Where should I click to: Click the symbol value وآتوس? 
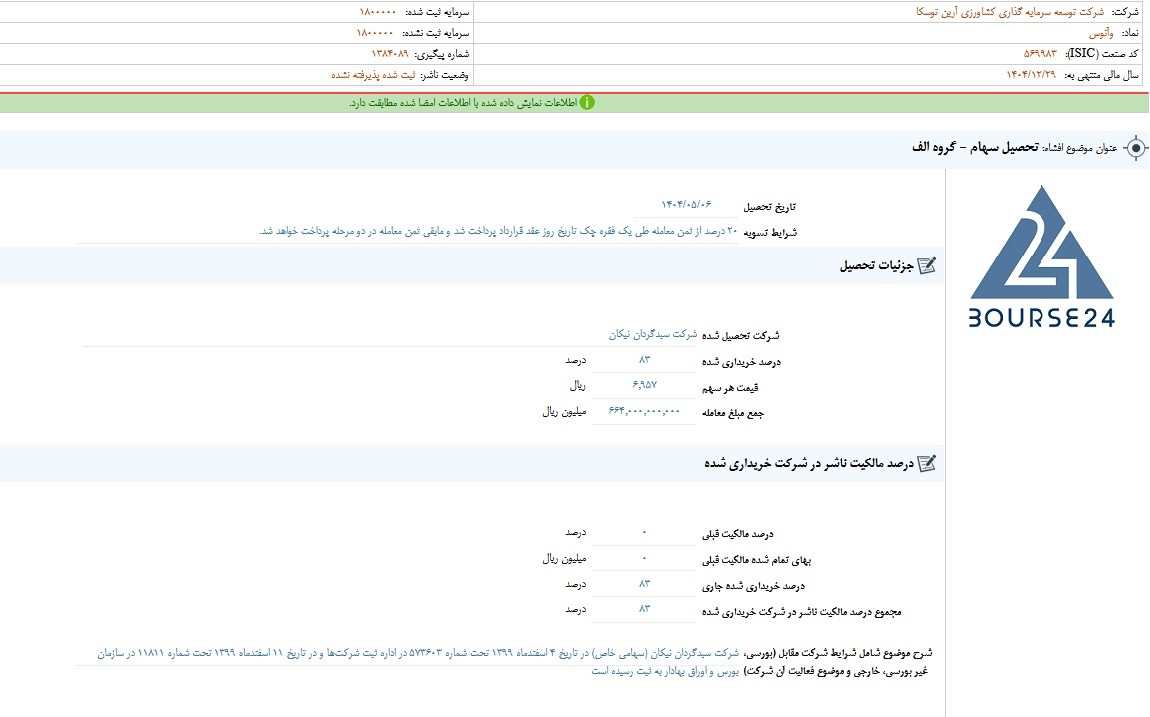coord(1102,33)
